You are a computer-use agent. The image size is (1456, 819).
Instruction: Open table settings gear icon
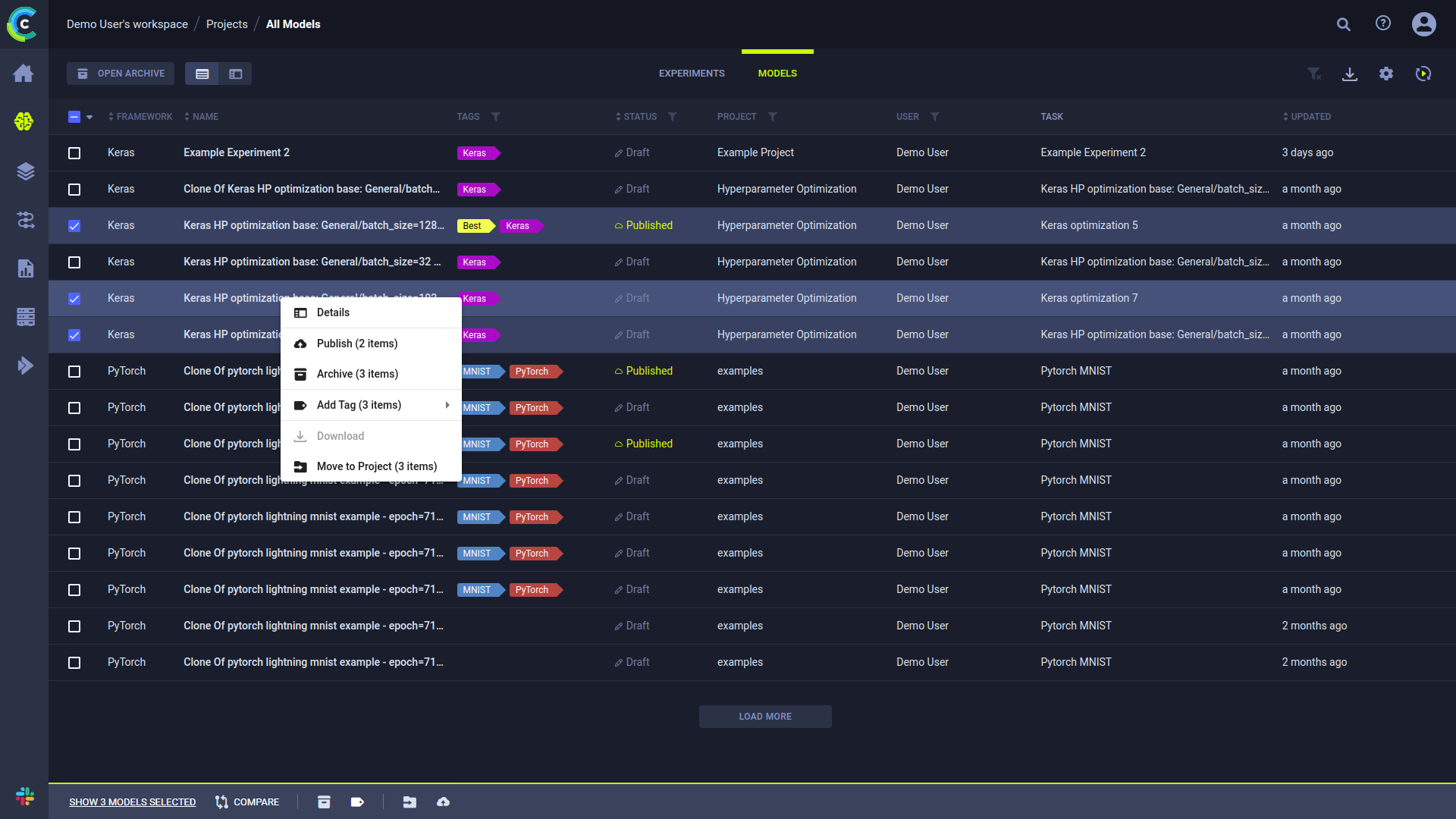pos(1386,74)
